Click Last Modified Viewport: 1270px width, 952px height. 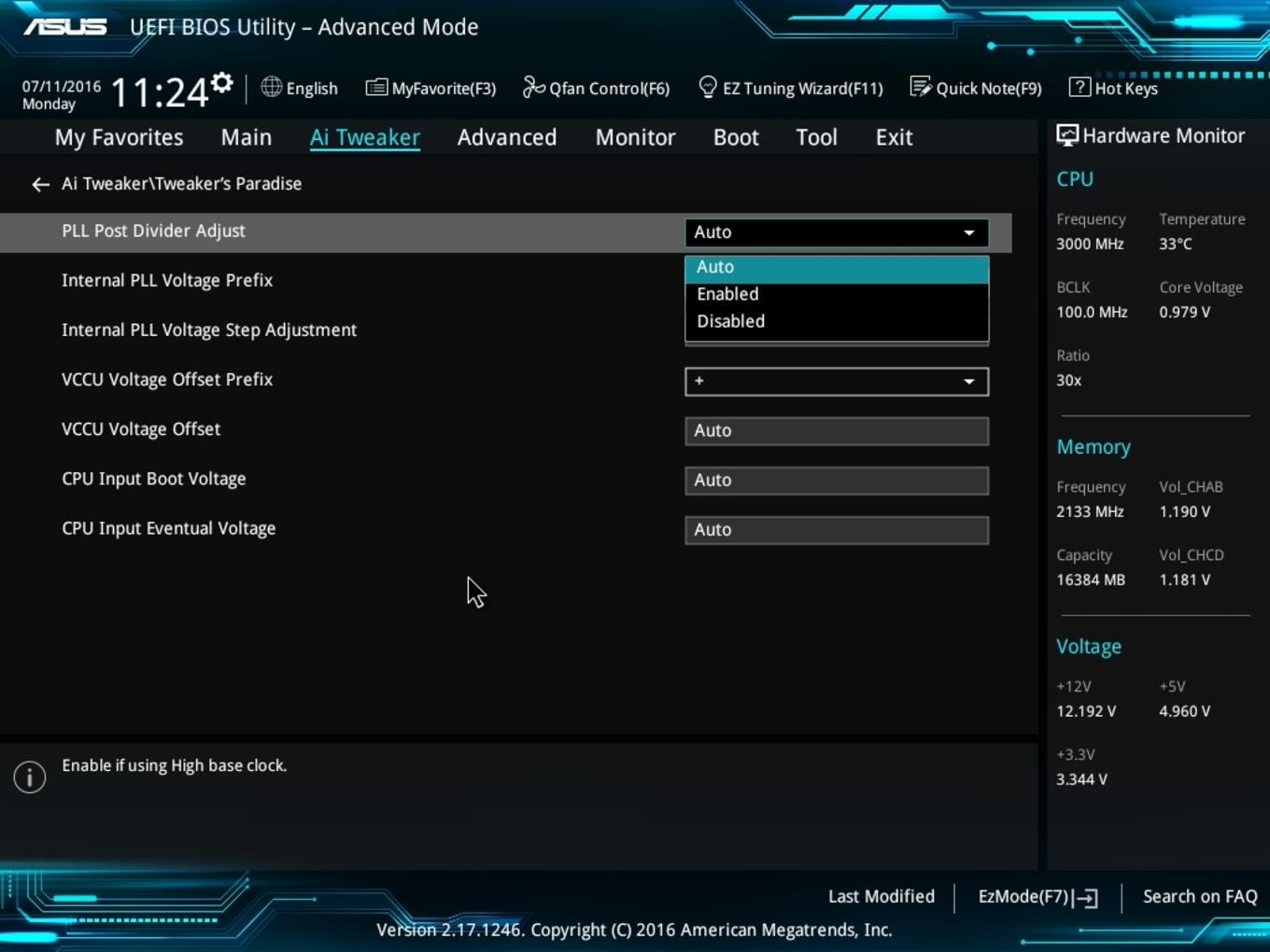click(x=882, y=897)
